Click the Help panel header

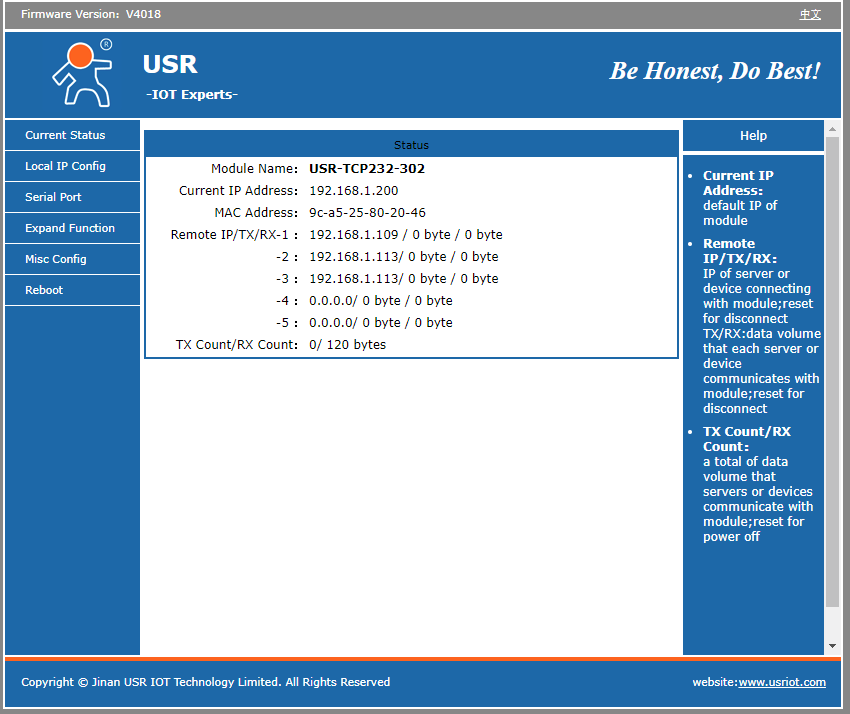(x=753, y=135)
